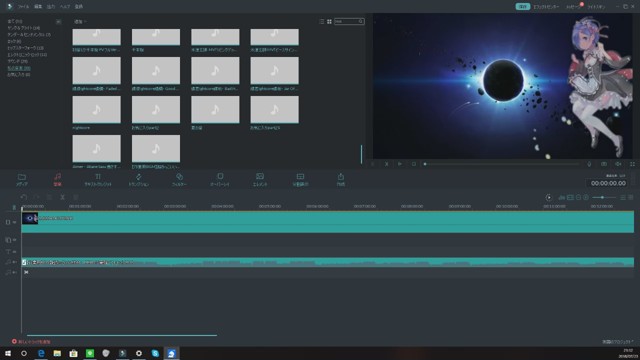This screenshot has width=640, height=360.
Task: Open the Overlays tab icon
Action: click(x=220, y=176)
